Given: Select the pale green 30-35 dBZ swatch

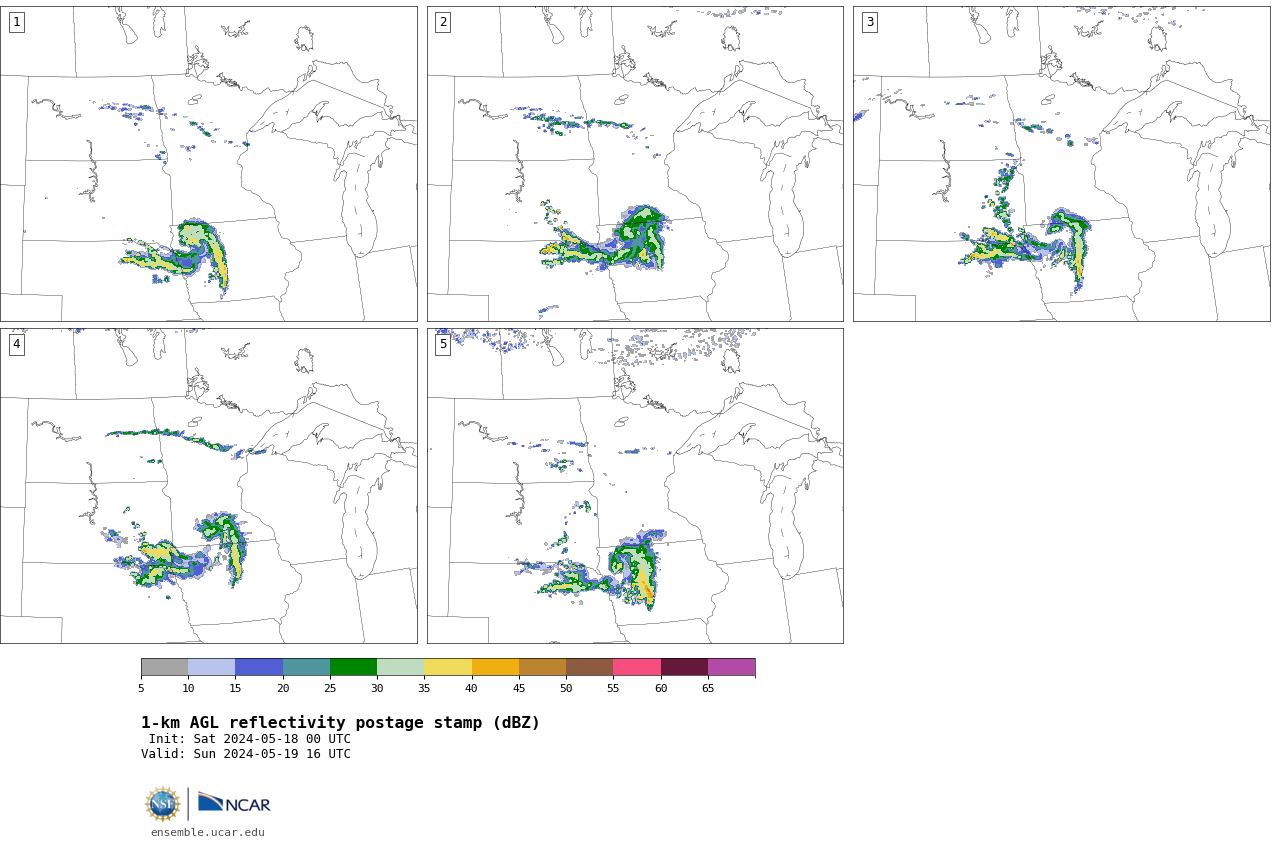Looking at the screenshot, I should point(401,667).
